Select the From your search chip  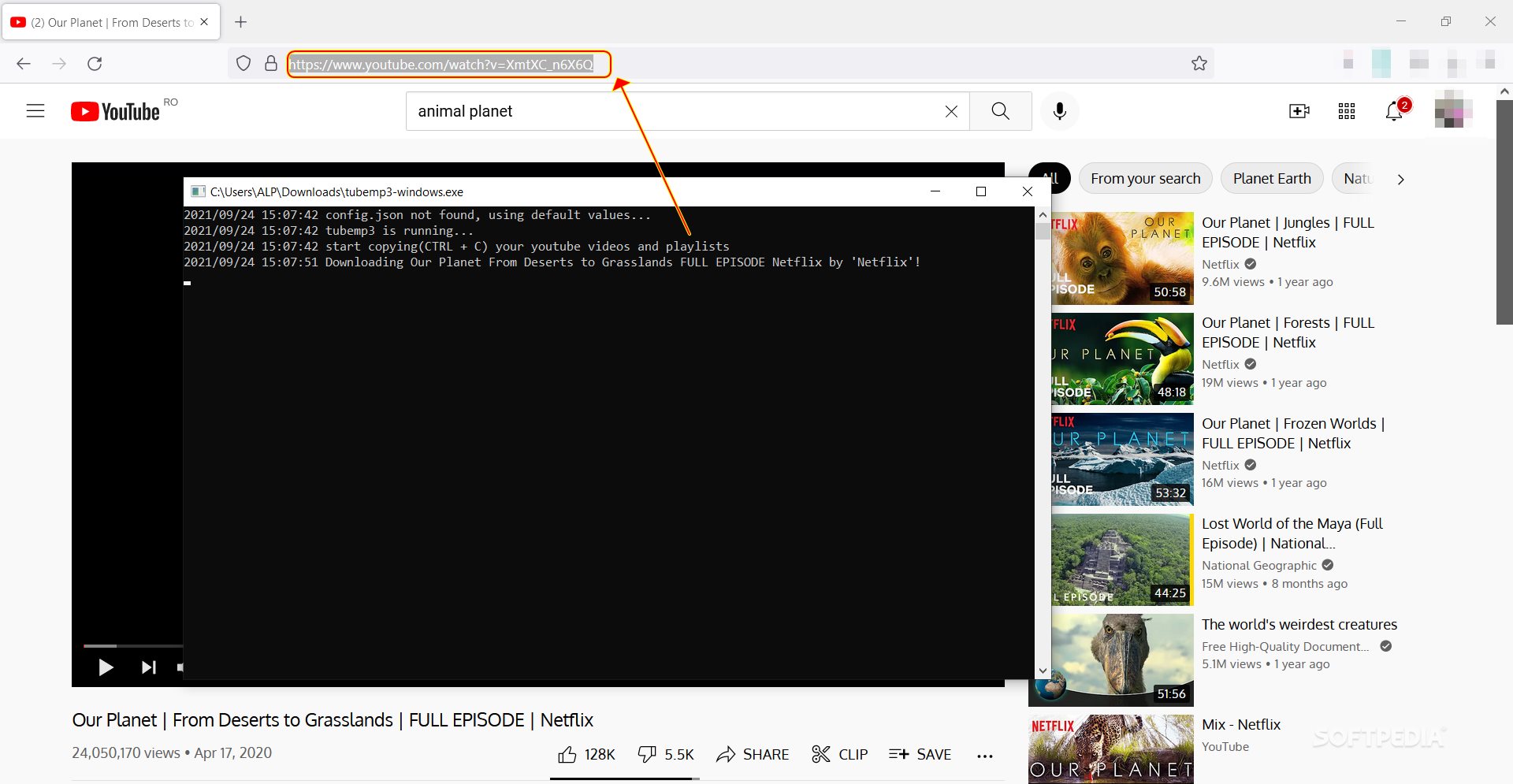[1146, 179]
